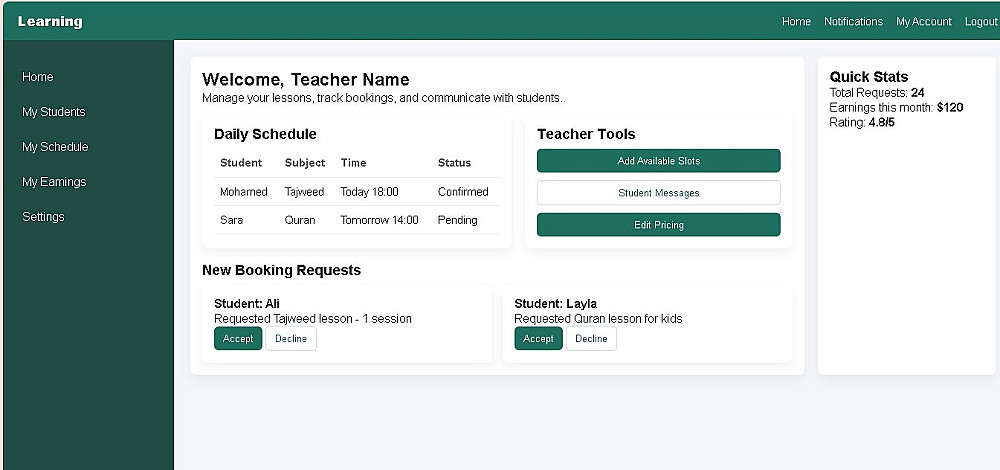Decline Ali's booking request
Image resolution: width=1000 pixels, height=470 pixels.
(x=291, y=339)
